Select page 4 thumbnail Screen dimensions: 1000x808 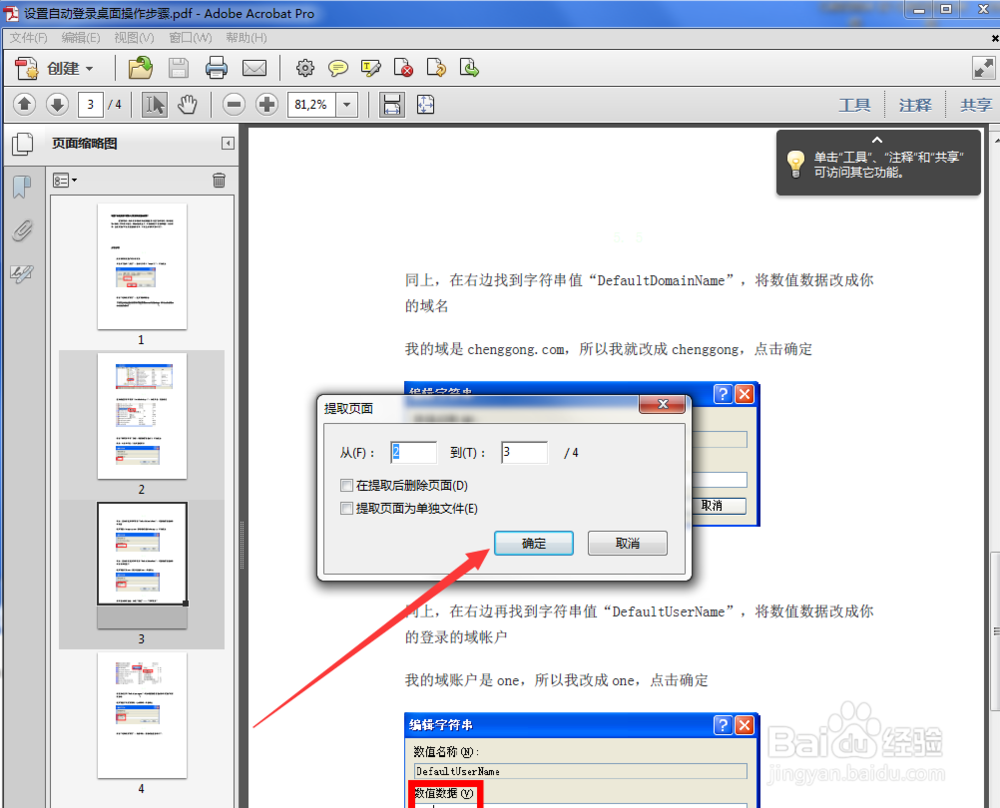point(142,715)
